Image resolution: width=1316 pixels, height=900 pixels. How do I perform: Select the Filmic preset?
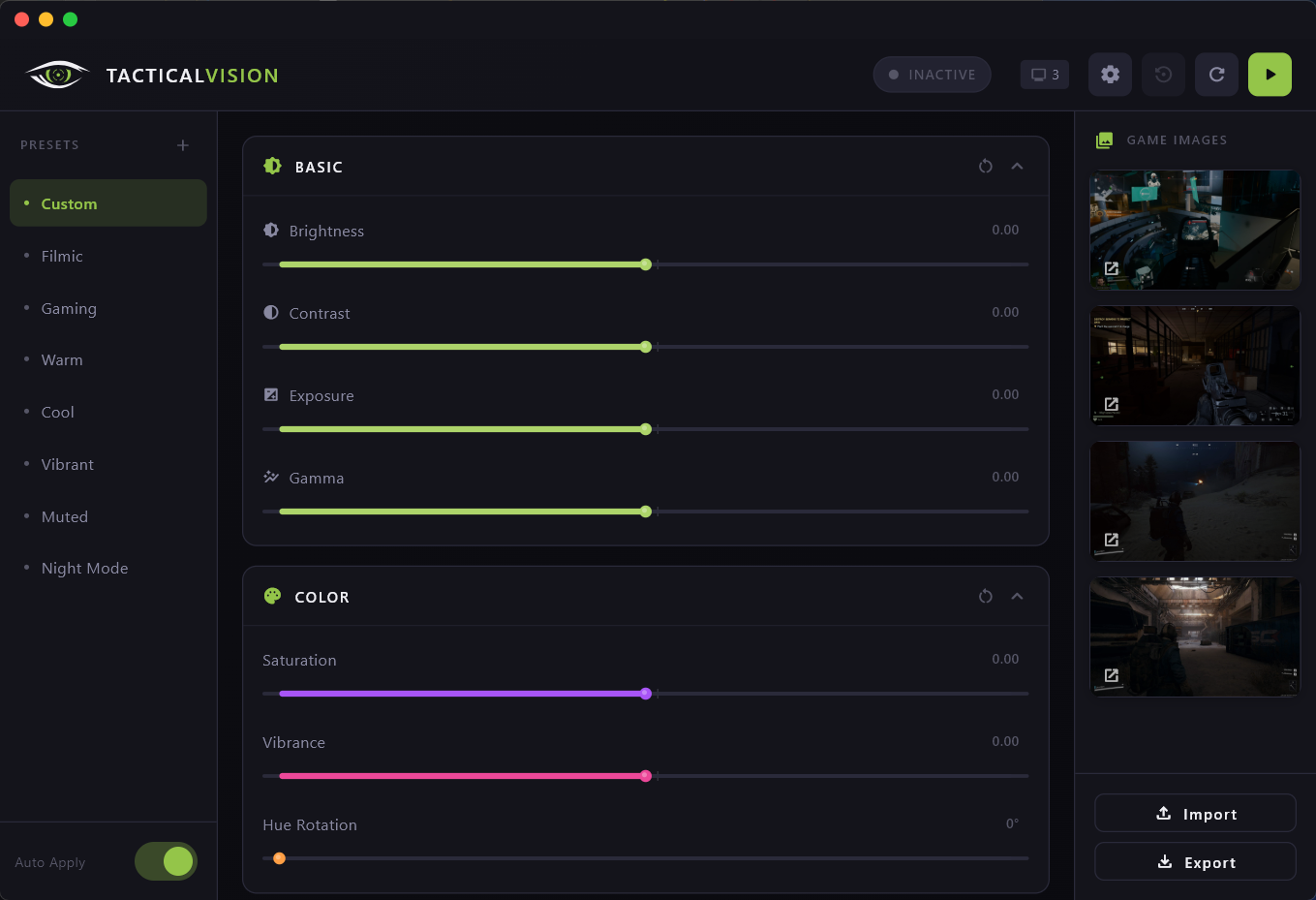pyautogui.click(x=62, y=256)
